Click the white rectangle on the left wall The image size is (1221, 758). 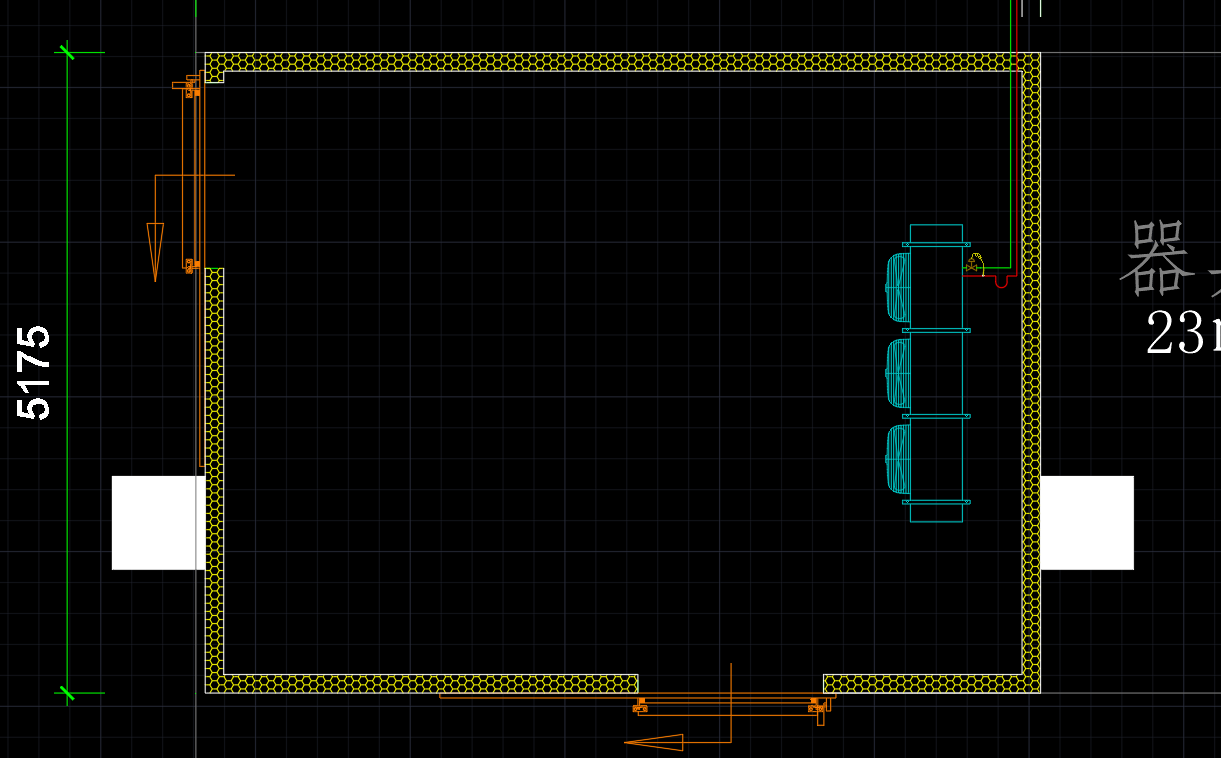[158, 522]
